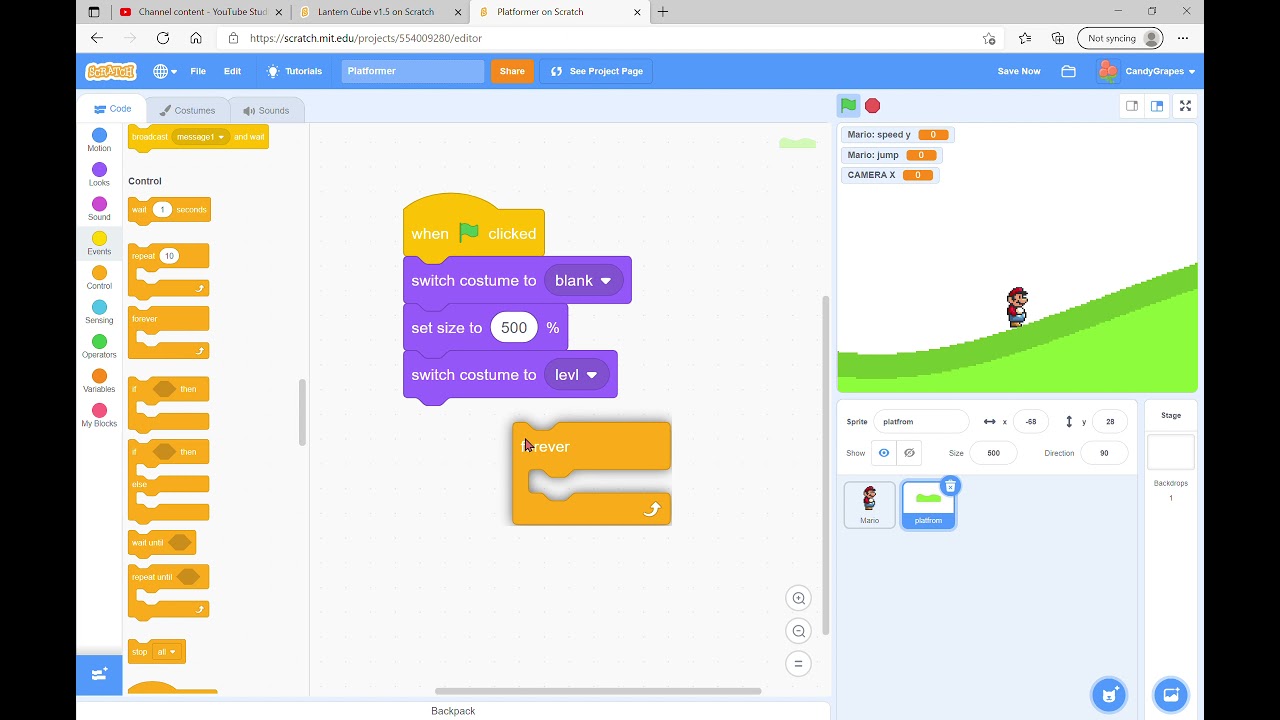
Task: Click the orange Share button
Action: pyautogui.click(x=512, y=71)
